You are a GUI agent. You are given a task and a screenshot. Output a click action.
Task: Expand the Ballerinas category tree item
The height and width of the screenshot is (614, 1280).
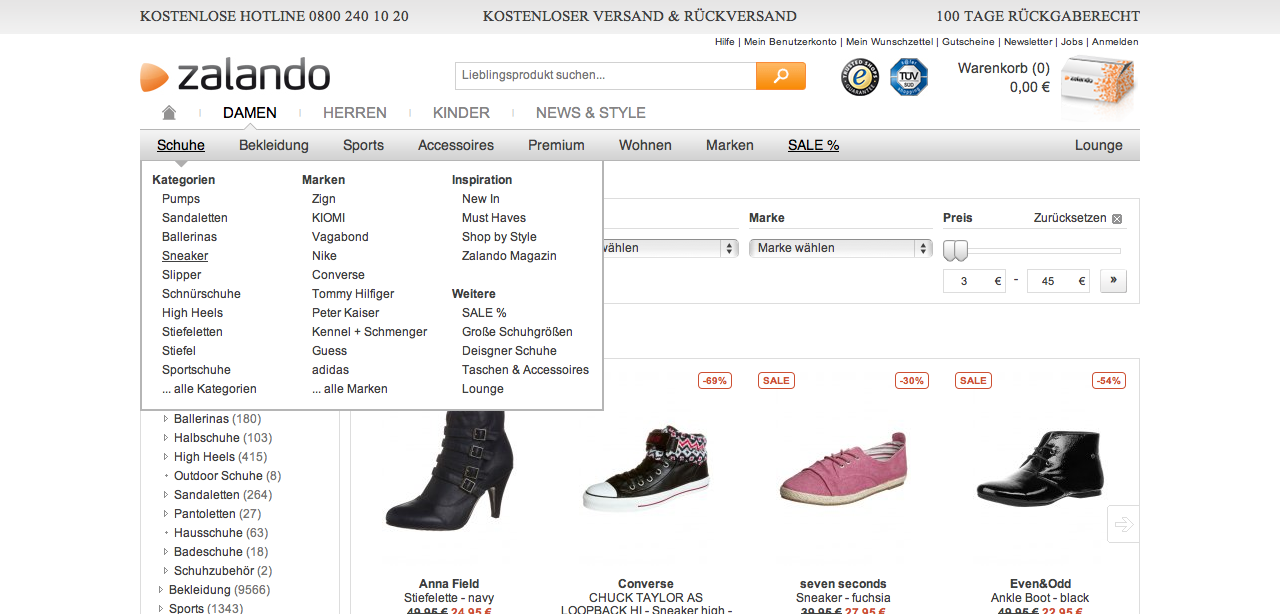point(166,419)
